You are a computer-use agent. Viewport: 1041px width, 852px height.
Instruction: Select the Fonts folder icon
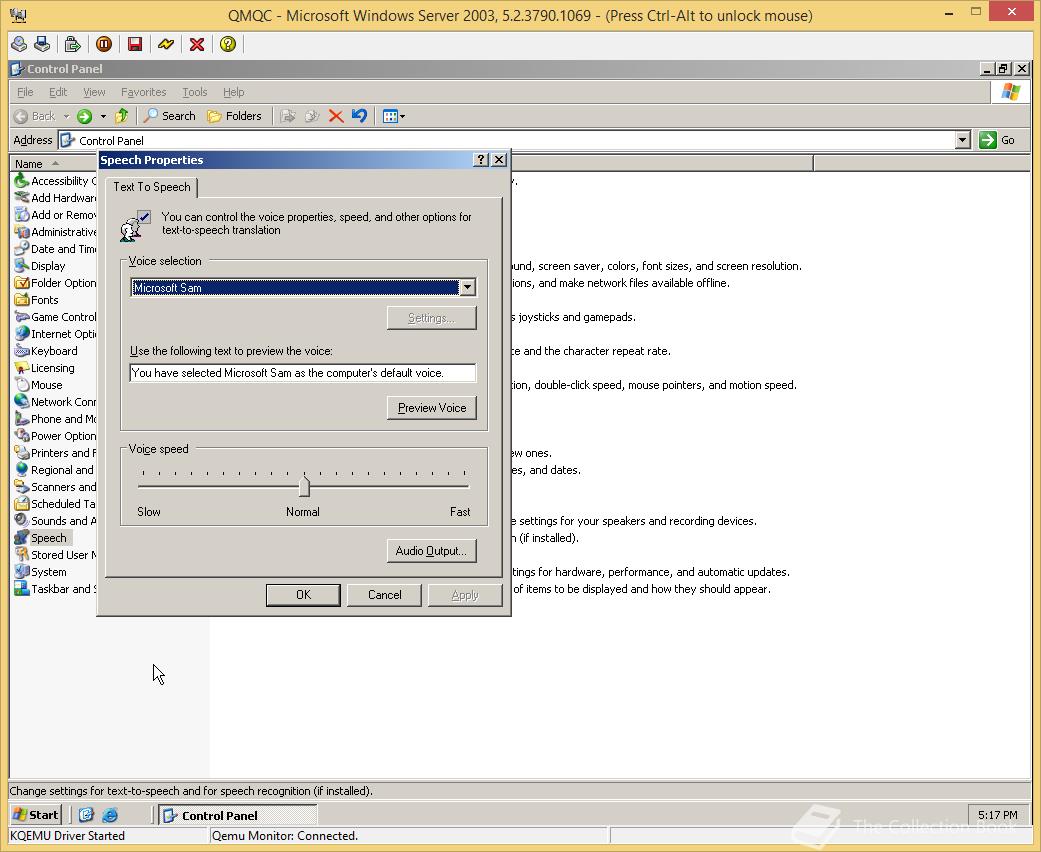(x=22, y=299)
